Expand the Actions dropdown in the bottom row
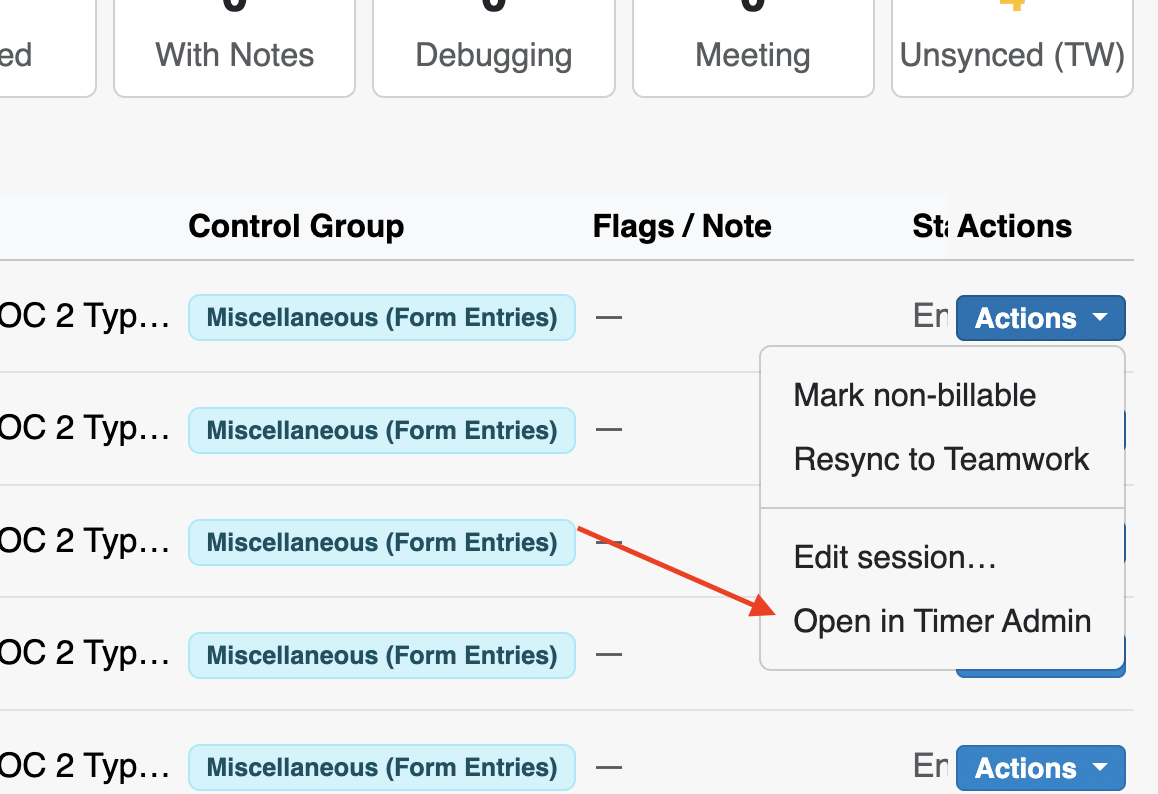The image size is (1158, 794). [x=1041, y=768]
